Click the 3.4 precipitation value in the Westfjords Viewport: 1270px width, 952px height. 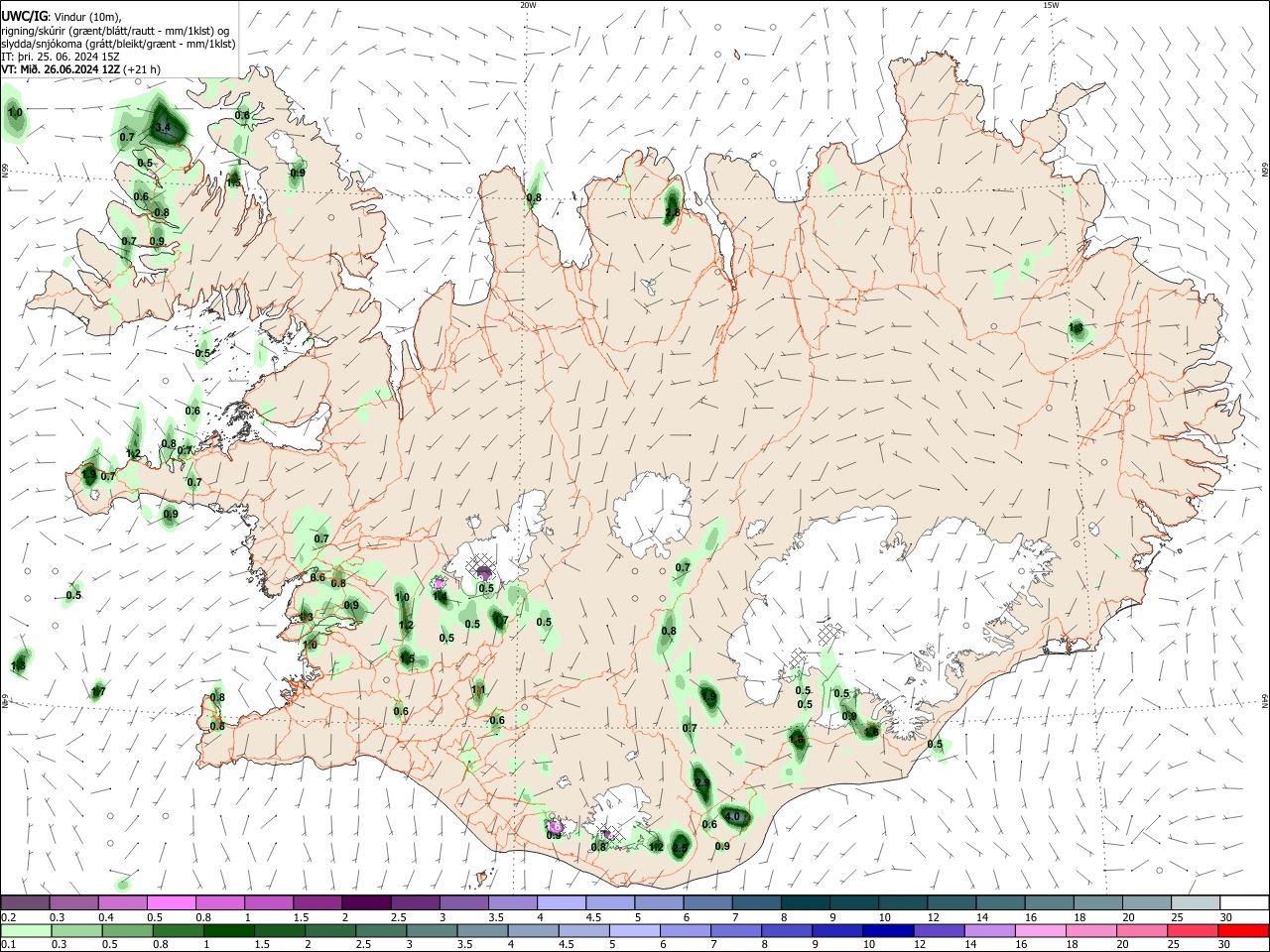165,128
